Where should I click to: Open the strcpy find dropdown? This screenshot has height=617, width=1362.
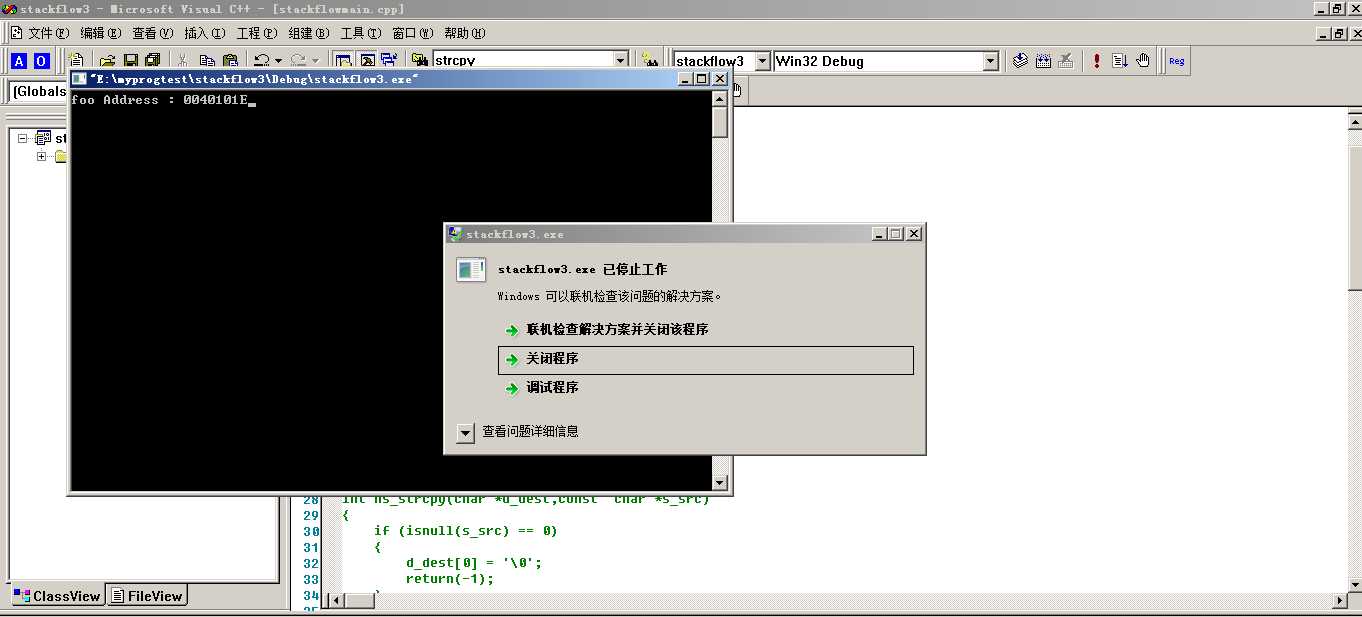(621, 61)
